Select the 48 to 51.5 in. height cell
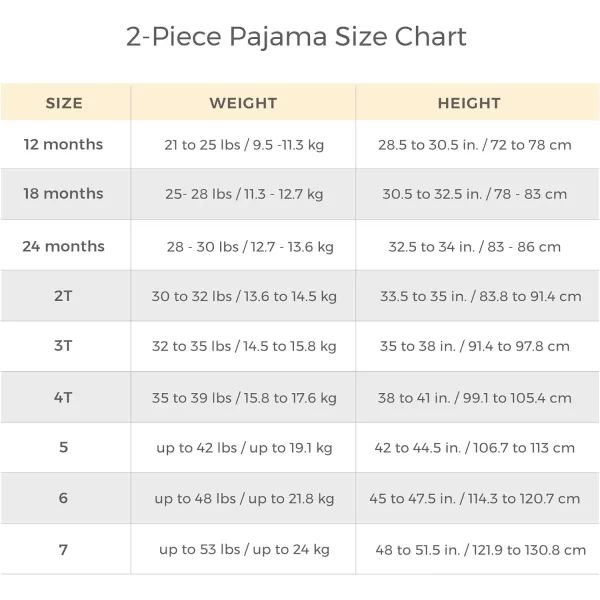600x600 pixels. tap(481, 550)
